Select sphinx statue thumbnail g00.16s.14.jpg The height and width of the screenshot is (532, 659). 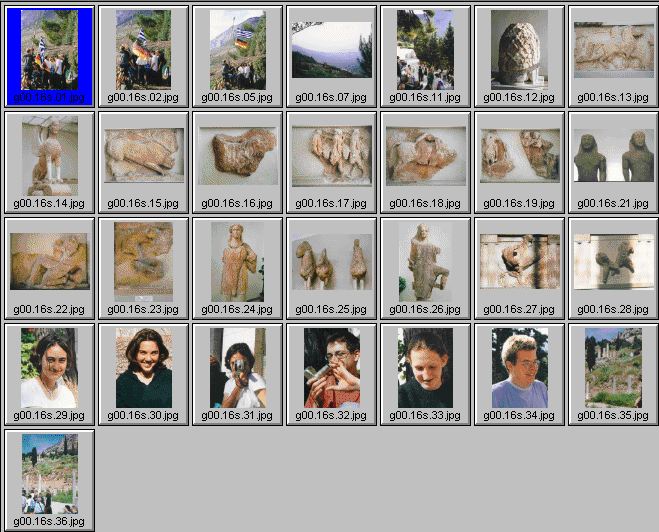[49, 157]
